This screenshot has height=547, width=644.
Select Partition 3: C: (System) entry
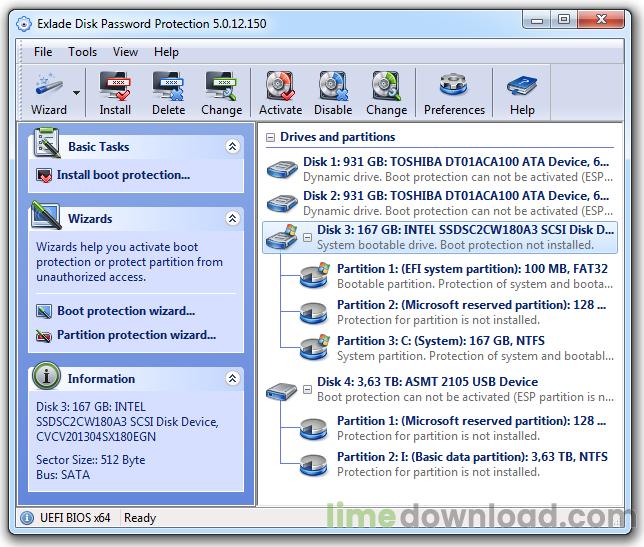click(x=440, y=341)
